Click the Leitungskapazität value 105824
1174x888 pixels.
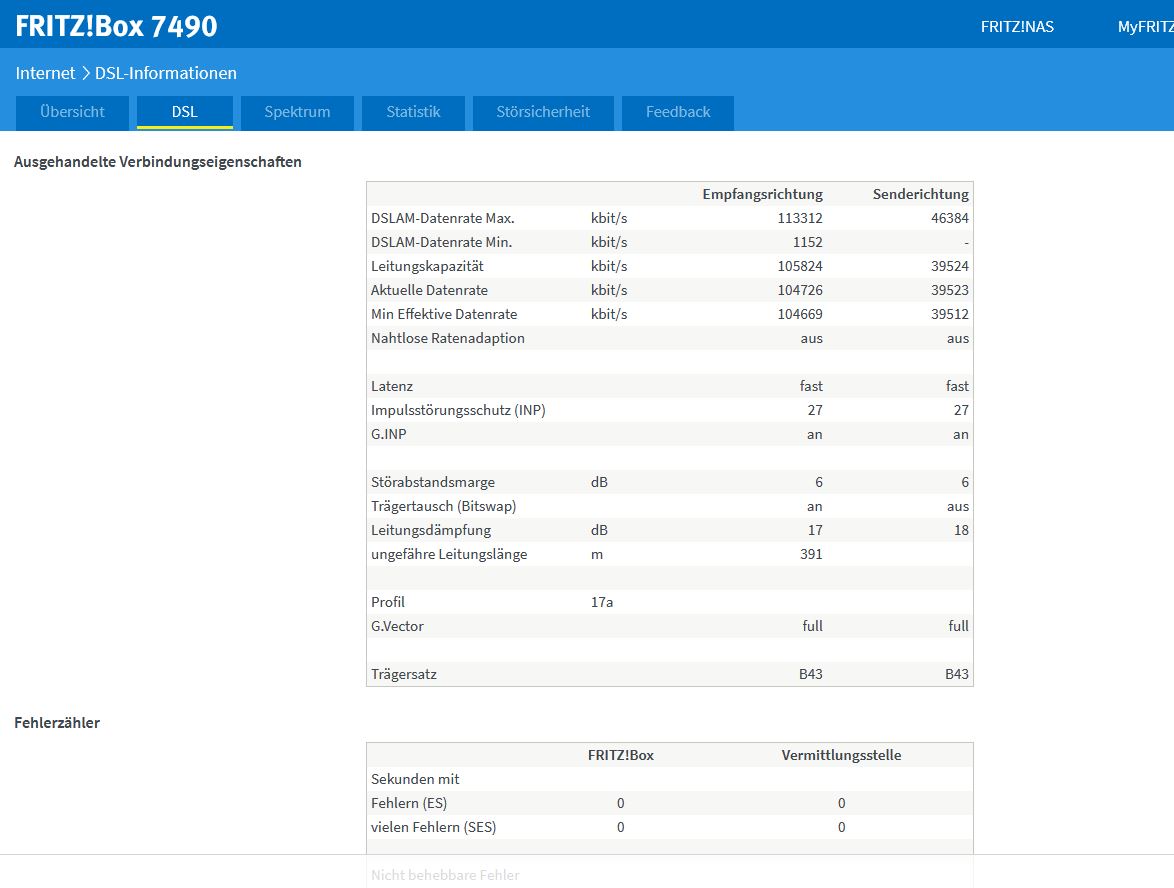[x=800, y=266]
